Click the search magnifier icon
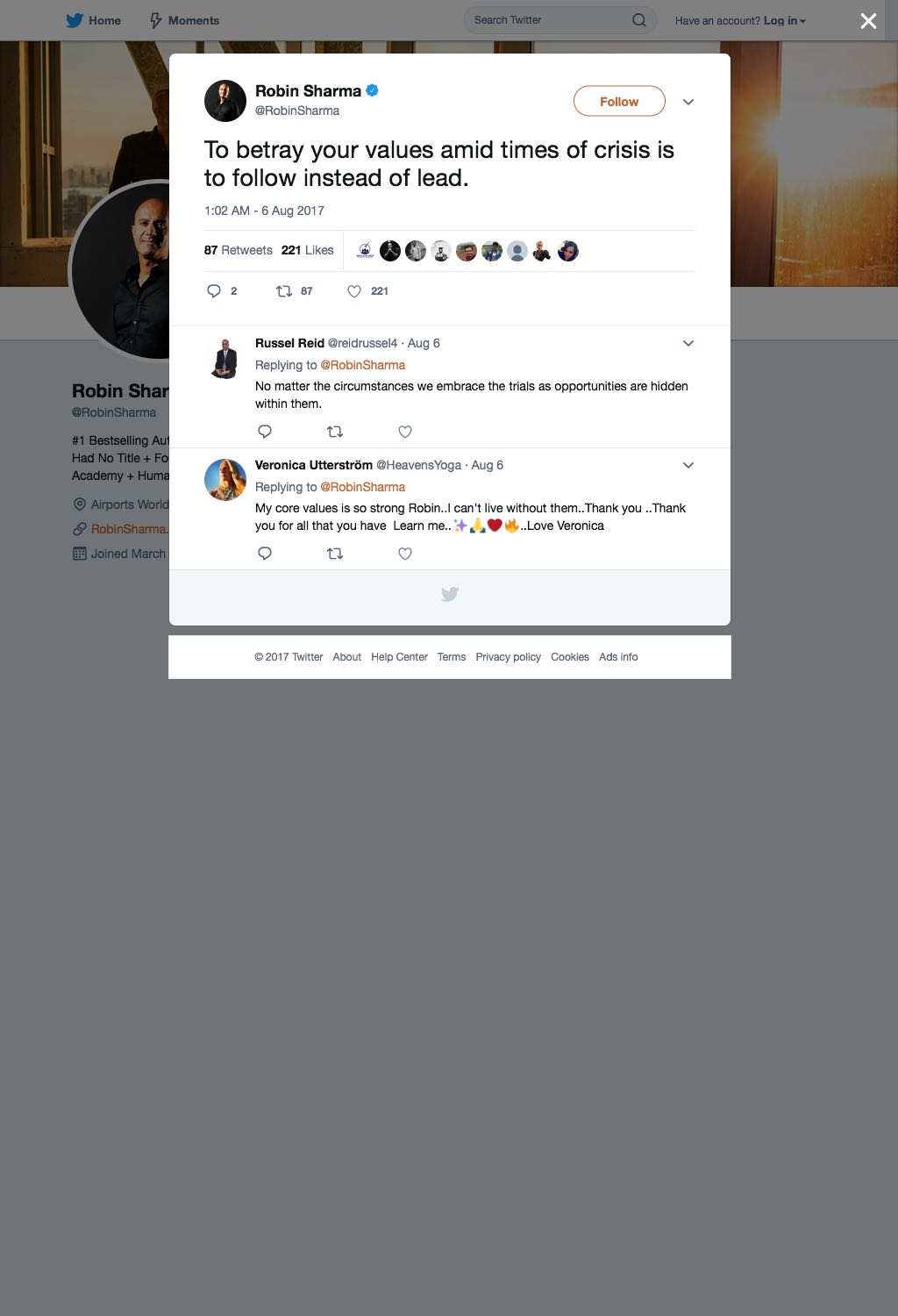 (639, 20)
